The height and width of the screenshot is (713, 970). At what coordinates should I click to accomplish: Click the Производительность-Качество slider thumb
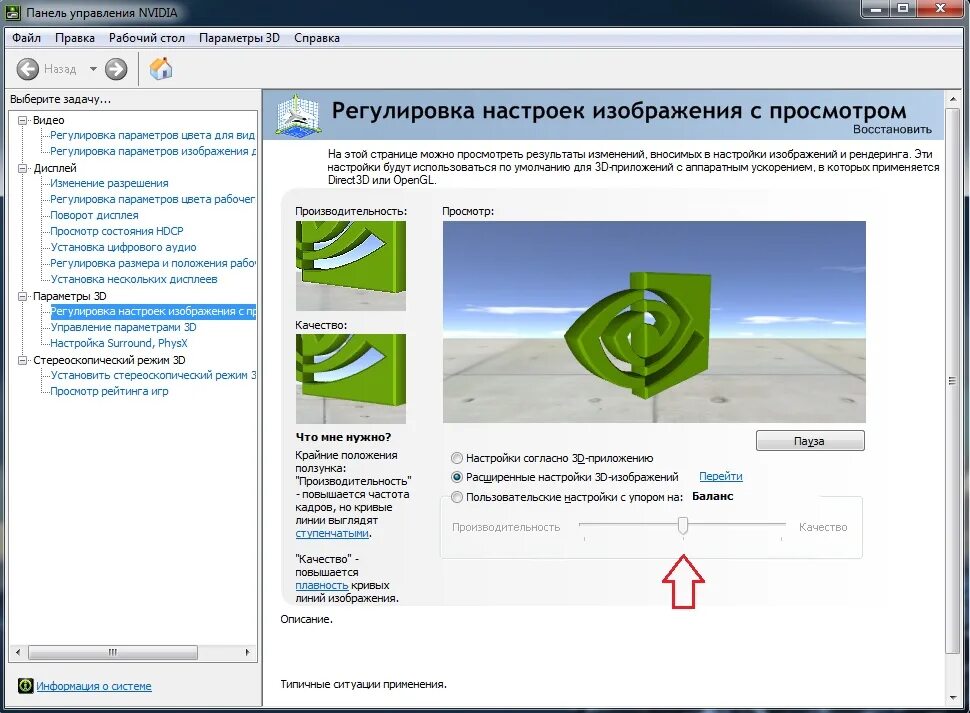[x=683, y=526]
